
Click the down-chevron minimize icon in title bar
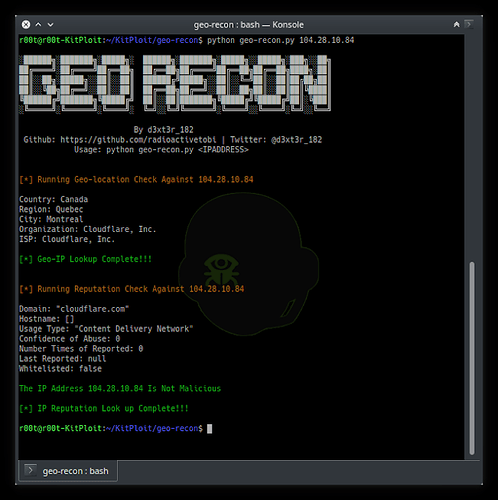(50, 25)
